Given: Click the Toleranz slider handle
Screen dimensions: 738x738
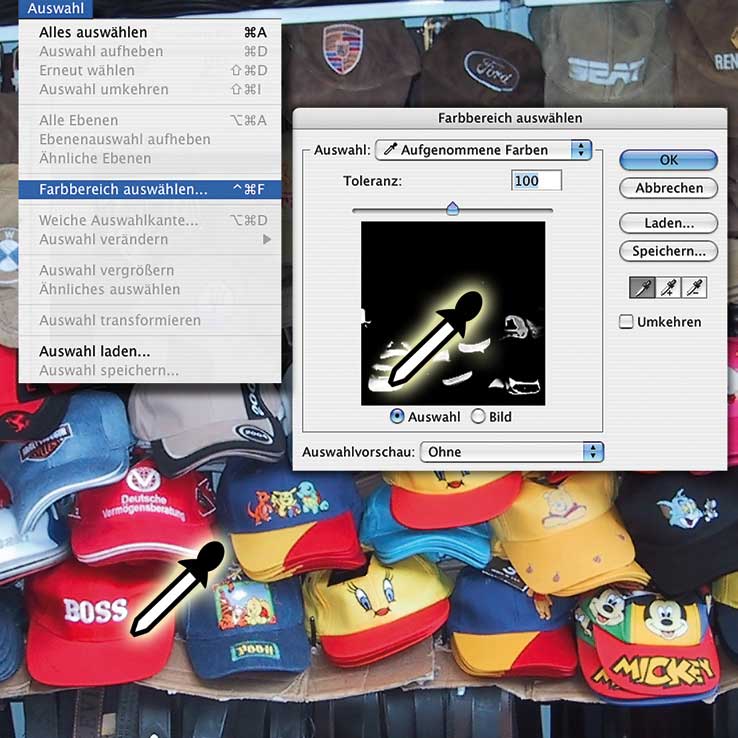Looking at the screenshot, I should [x=452, y=209].
